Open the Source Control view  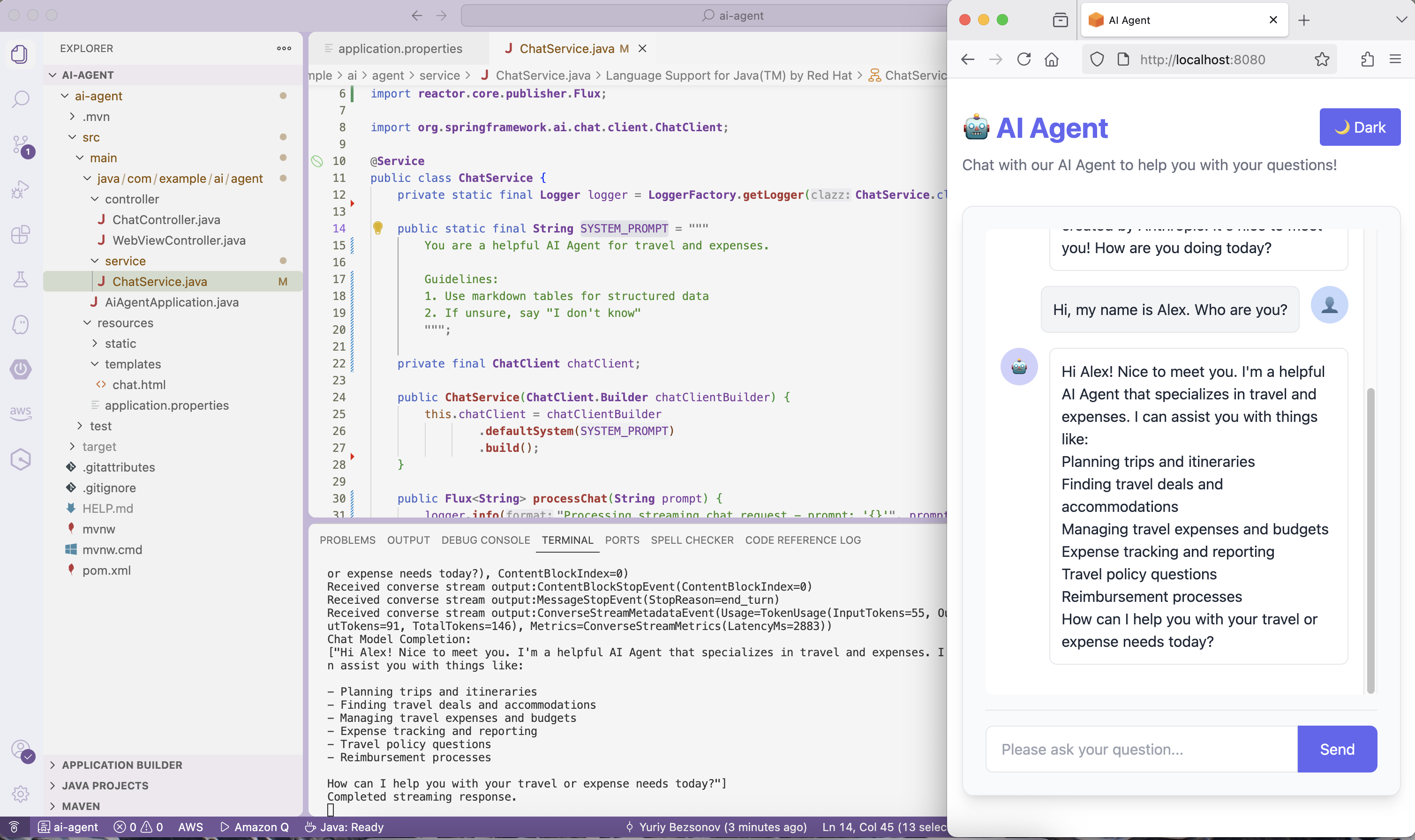click(20, 144)
